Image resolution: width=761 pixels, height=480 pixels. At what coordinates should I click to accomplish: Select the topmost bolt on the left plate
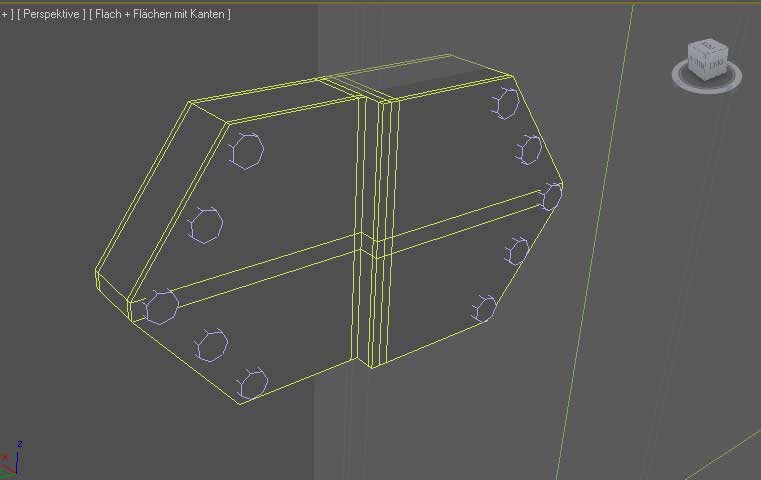pyautogui.click(x=246, y=151)
